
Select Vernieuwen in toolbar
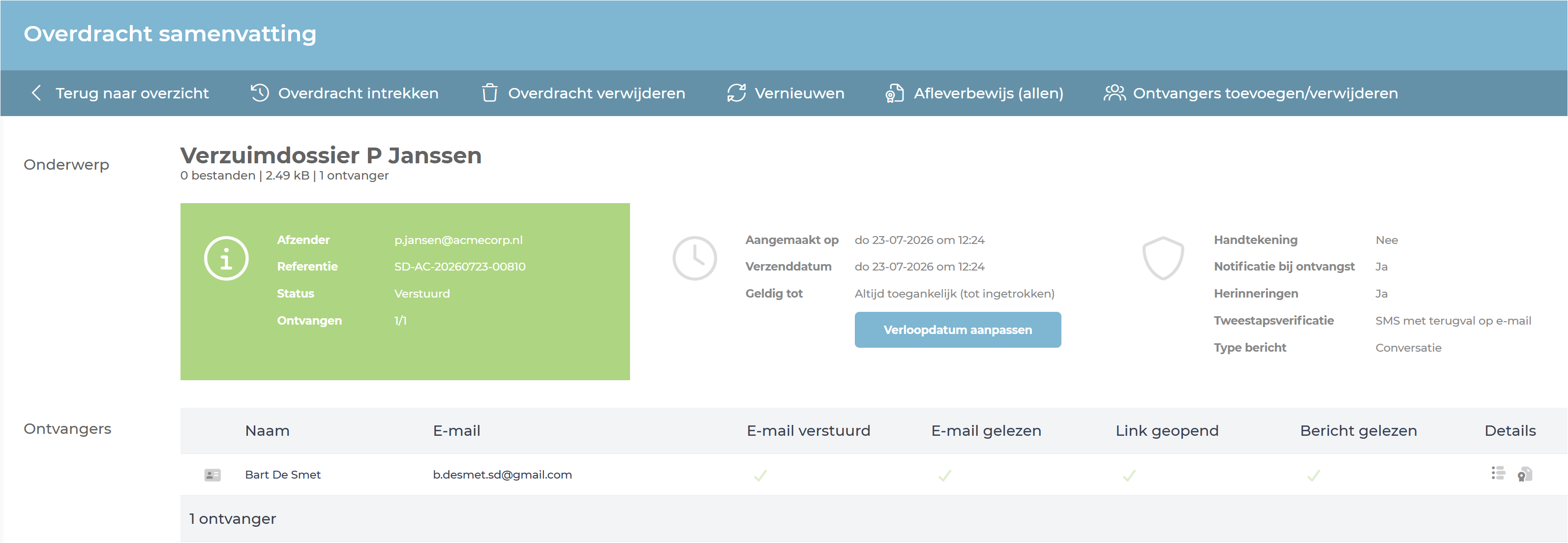(799, 93)
